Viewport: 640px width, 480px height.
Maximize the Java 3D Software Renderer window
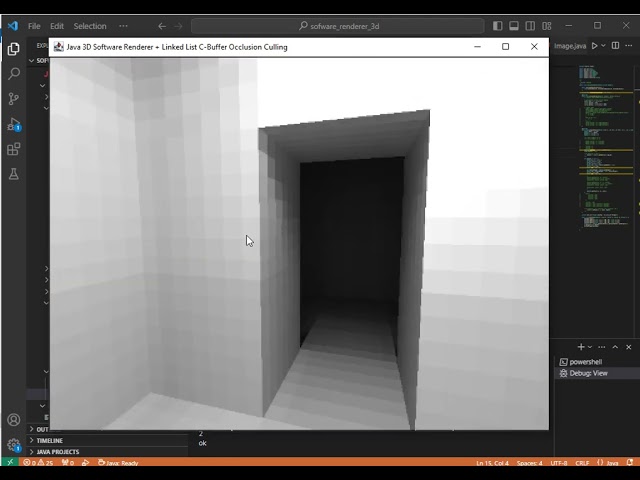coord(505,47)
